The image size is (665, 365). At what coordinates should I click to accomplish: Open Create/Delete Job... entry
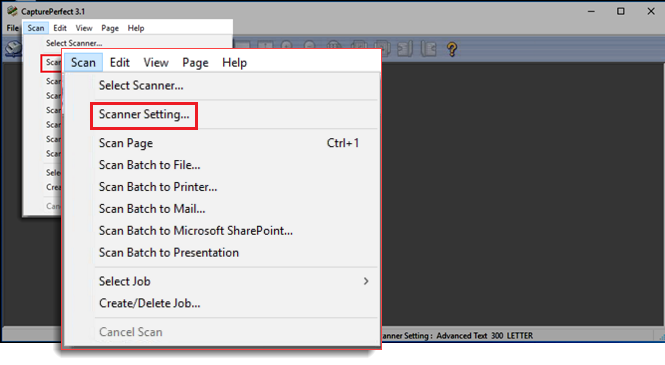(x=149, y=304)
